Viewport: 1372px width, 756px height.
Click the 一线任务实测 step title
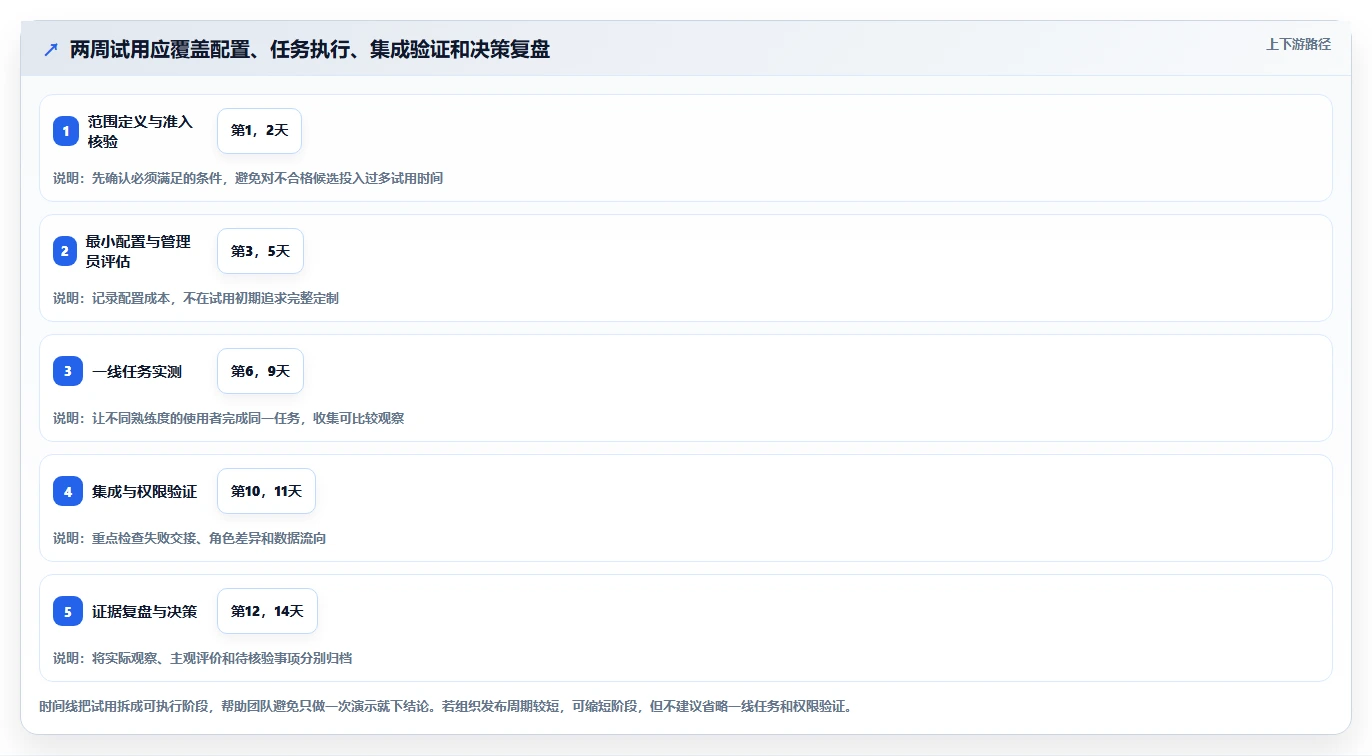point(137,371)
